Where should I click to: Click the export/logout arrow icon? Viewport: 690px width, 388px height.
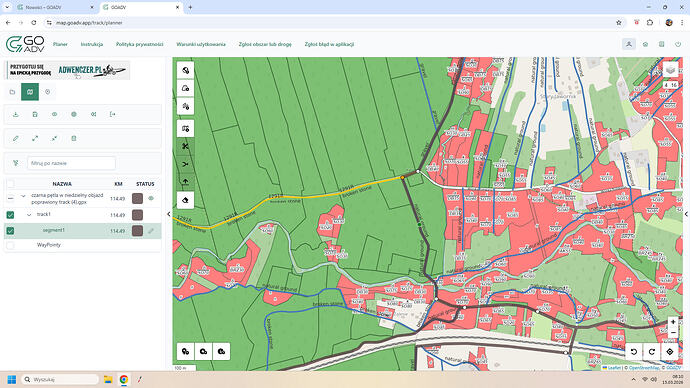(x=113, y=114)
